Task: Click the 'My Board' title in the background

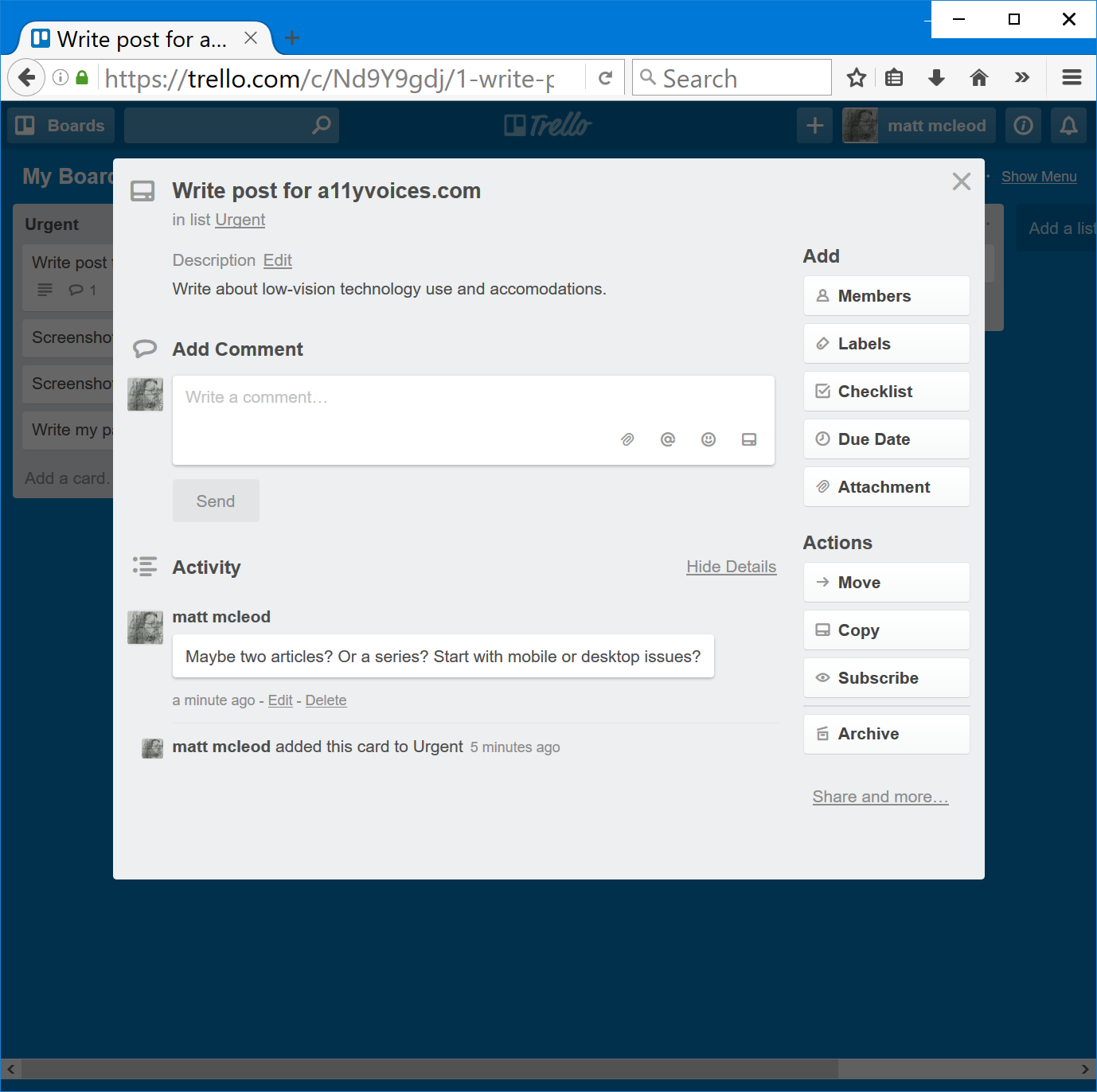Action: coord(68,176)
